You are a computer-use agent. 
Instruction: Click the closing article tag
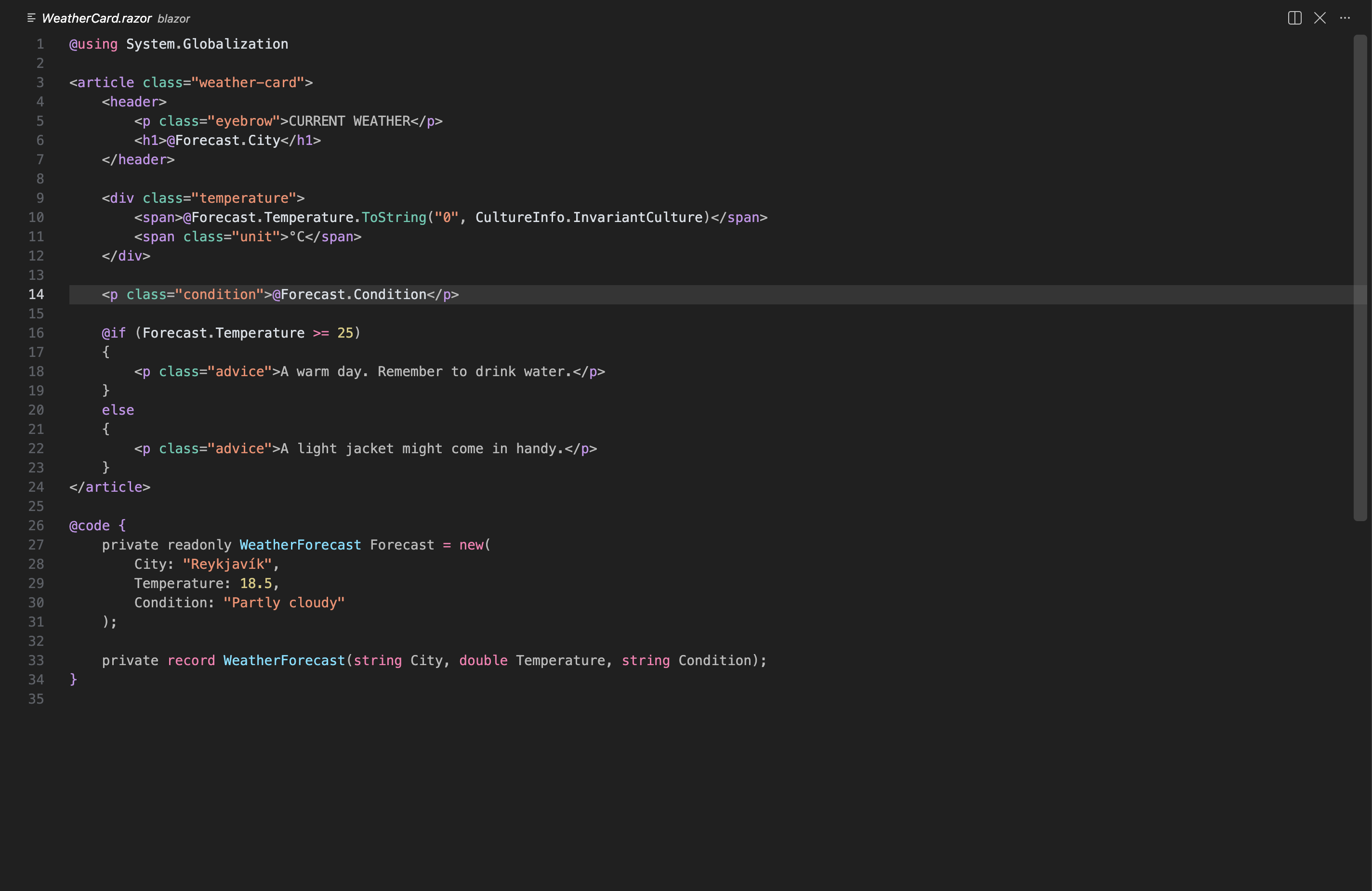(x=109, y=487)
